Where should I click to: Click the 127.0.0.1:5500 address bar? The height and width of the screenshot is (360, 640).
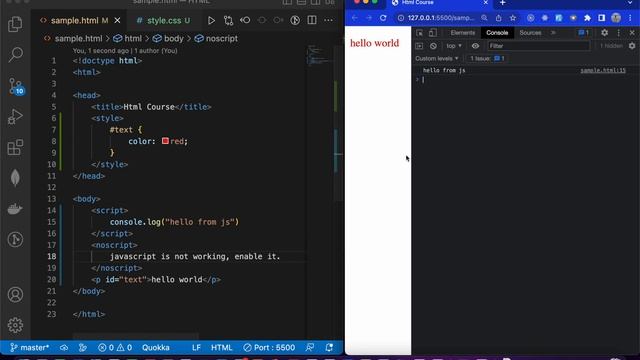click(x=441, y=18)
